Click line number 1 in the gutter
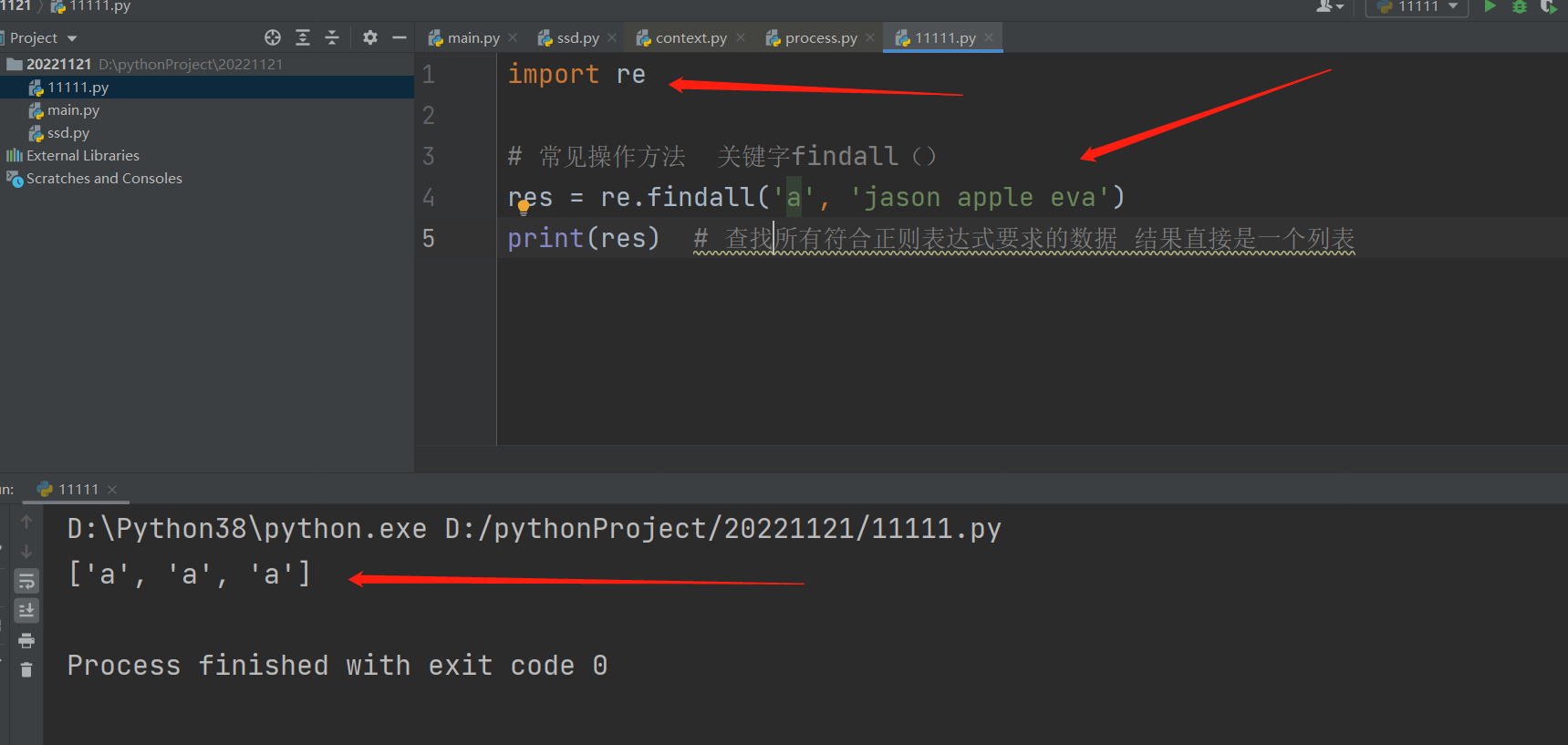 tap(429, 75)
